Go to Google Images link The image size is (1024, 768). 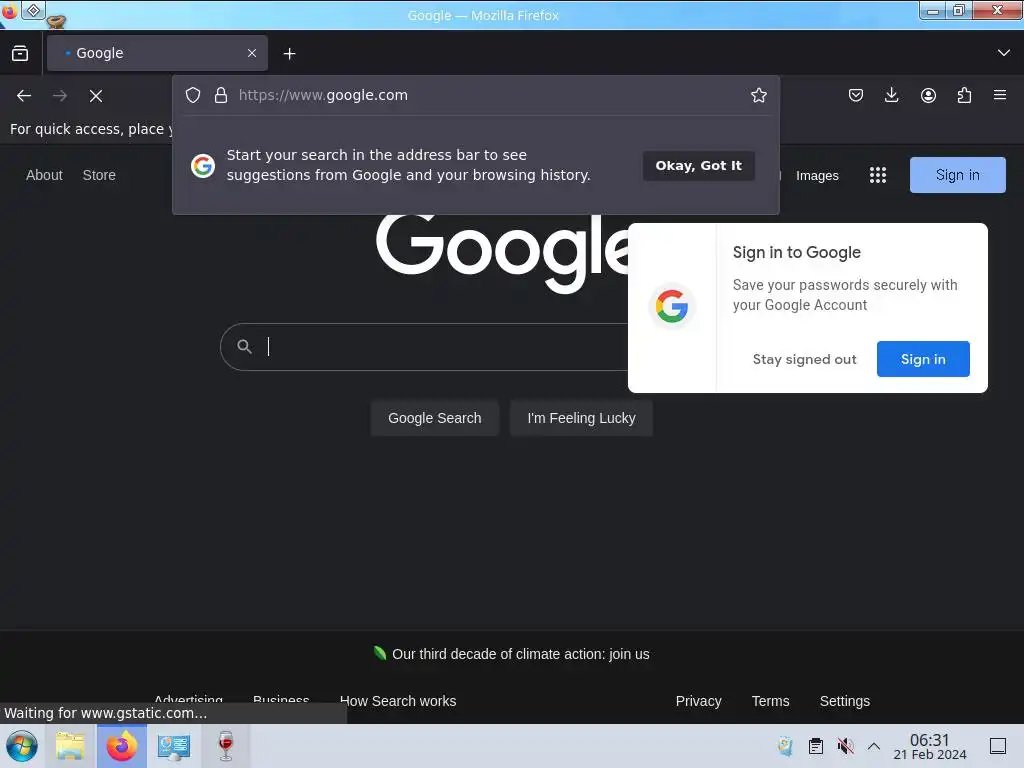coord(817,176)
